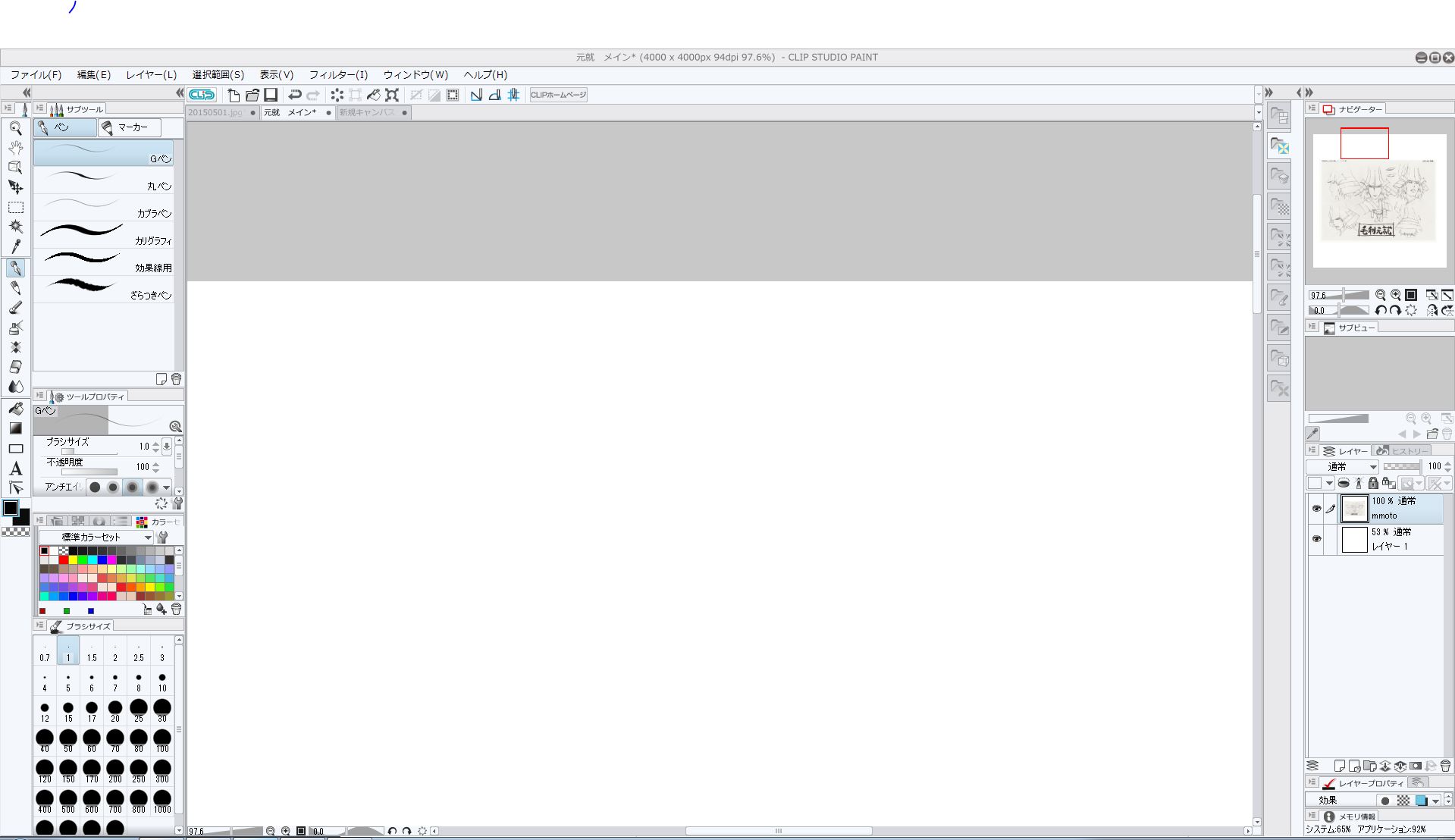The width and height of the screenshot is (1455, 840).
Task: Click the zoom out magnifier in the Navigator panel
Action: point(1381,295)
